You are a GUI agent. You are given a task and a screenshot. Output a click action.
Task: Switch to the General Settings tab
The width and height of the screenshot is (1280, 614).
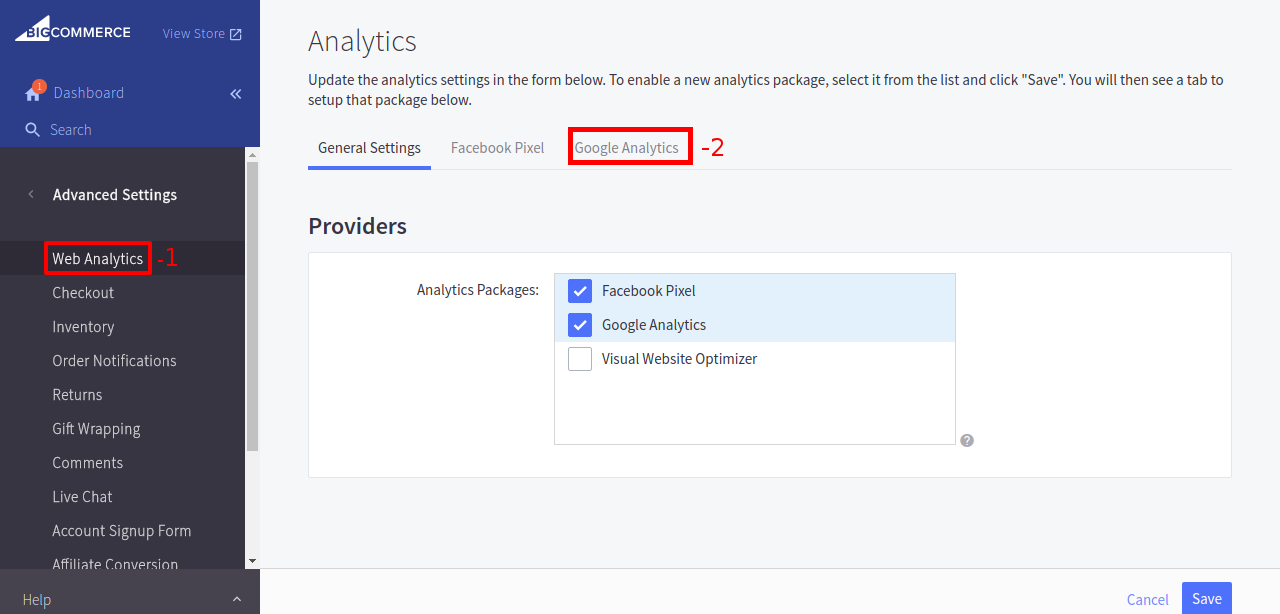coord(369,148)
